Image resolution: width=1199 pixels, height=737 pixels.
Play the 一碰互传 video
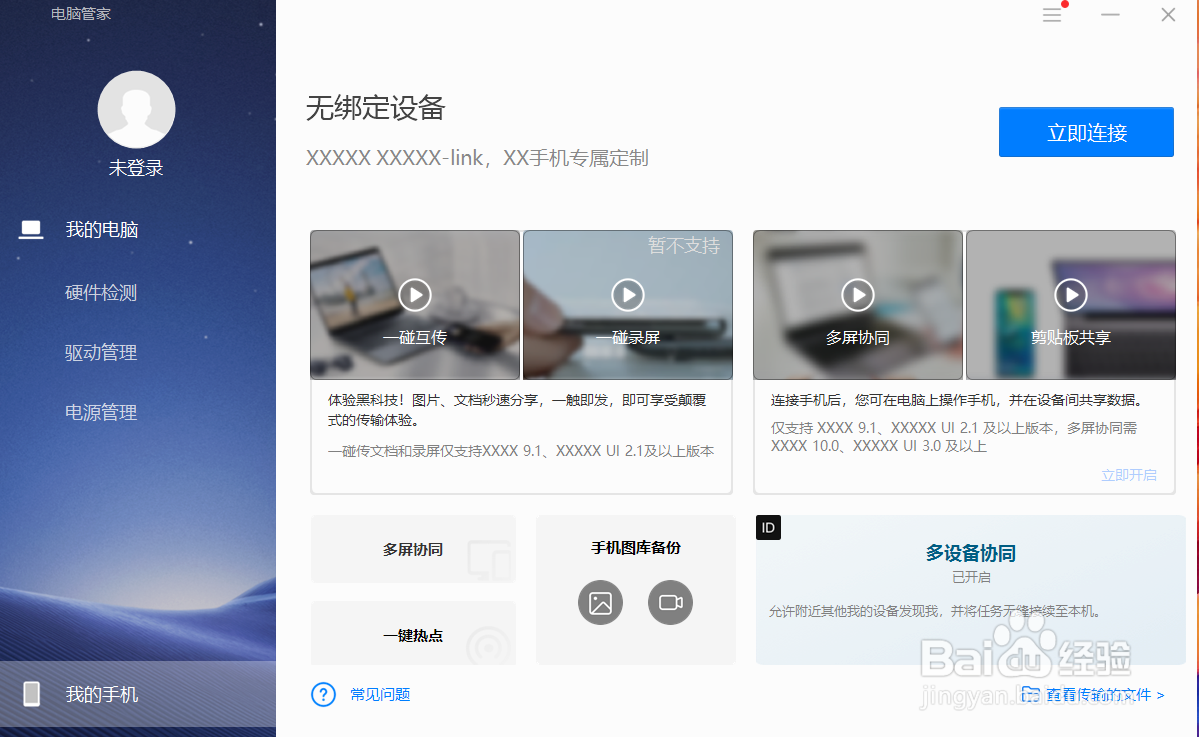coord(415,295)
